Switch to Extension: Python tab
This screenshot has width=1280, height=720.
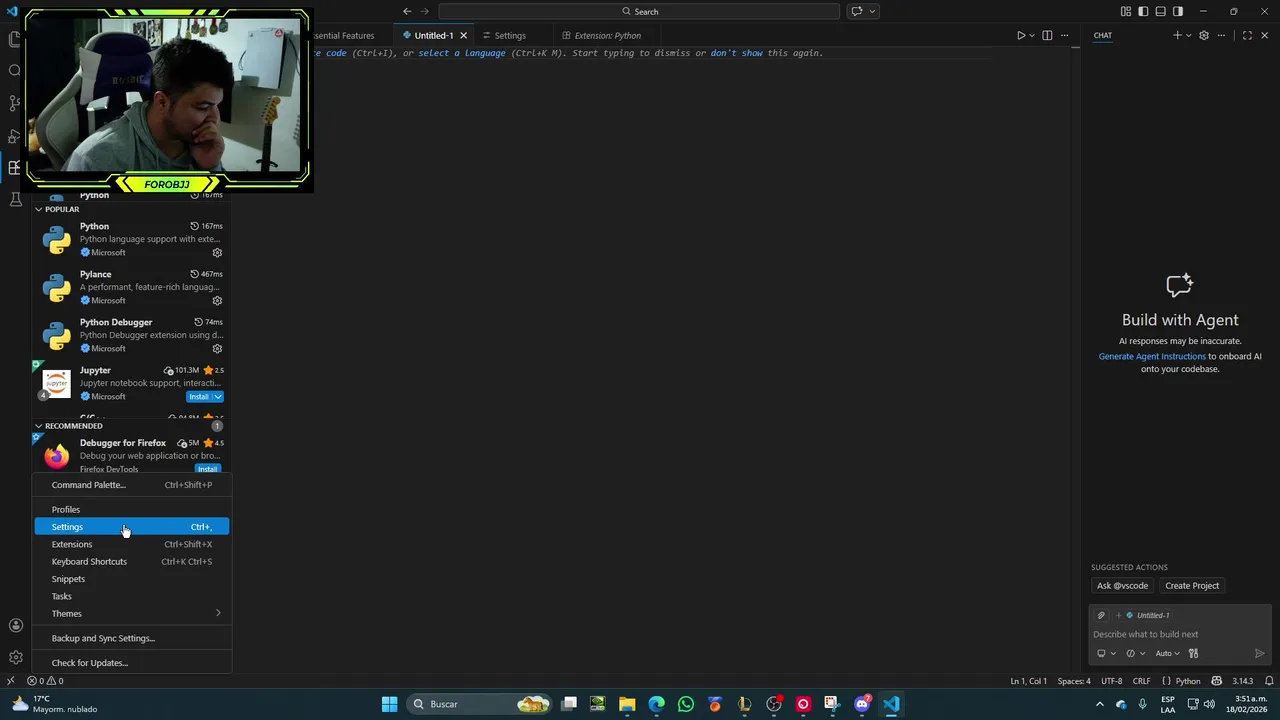pos(607,36)
